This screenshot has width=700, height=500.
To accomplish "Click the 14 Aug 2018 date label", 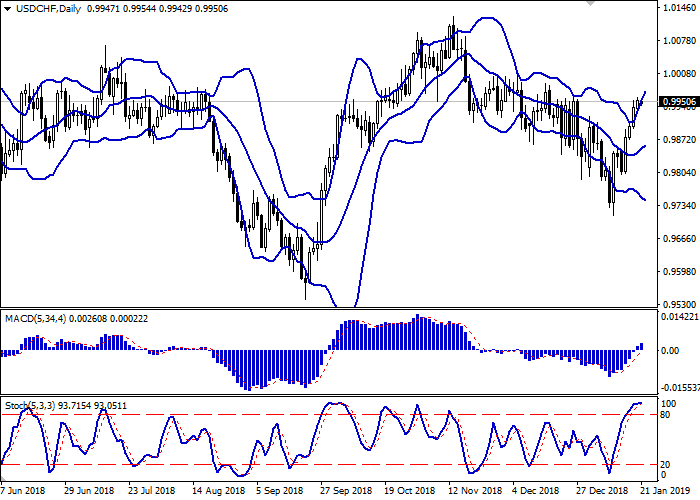I will 219,491.
